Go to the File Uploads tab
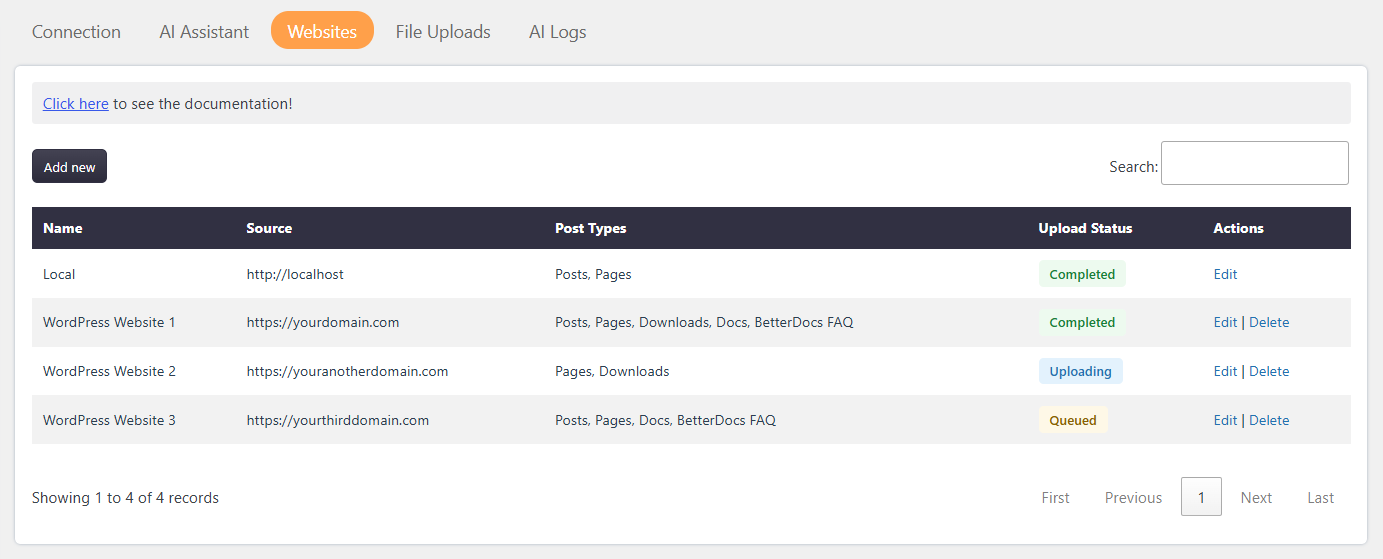The image size is (1383, 559). click(443, 31)
